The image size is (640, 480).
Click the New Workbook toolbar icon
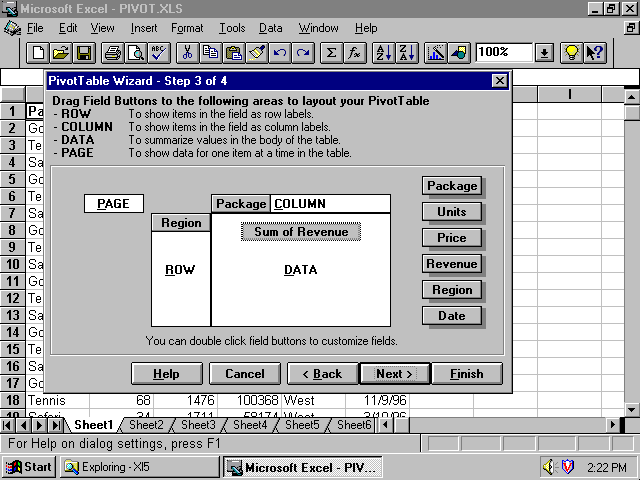pyautogui.click(x=38, y=53)
